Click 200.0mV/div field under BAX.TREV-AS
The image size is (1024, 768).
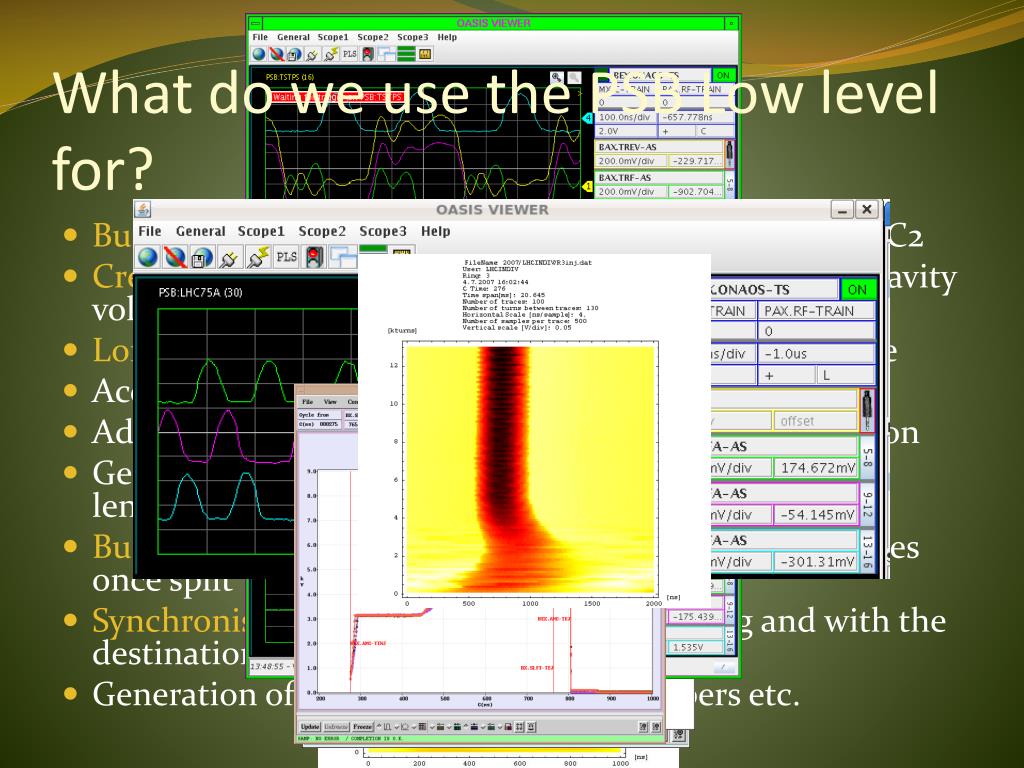(x=631, y=161)
